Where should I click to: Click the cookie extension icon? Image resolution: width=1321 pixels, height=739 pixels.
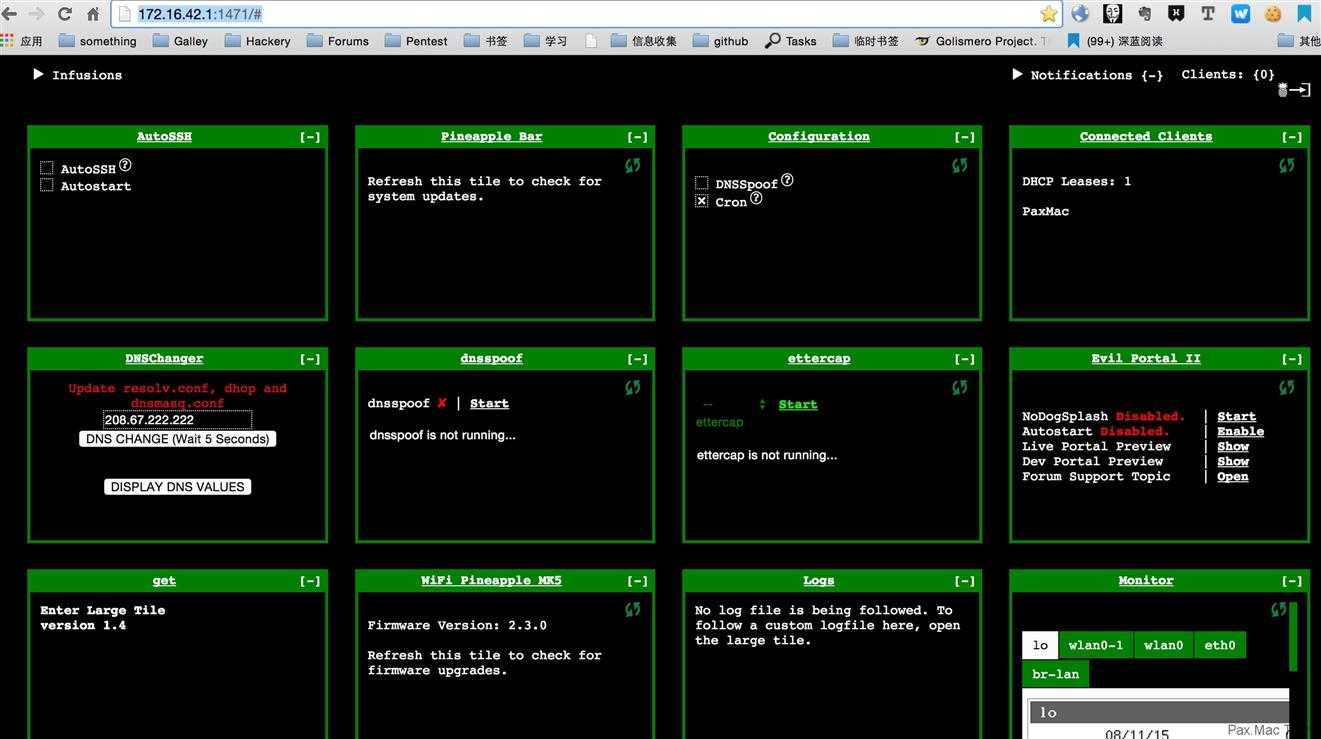click(1272, 14)
